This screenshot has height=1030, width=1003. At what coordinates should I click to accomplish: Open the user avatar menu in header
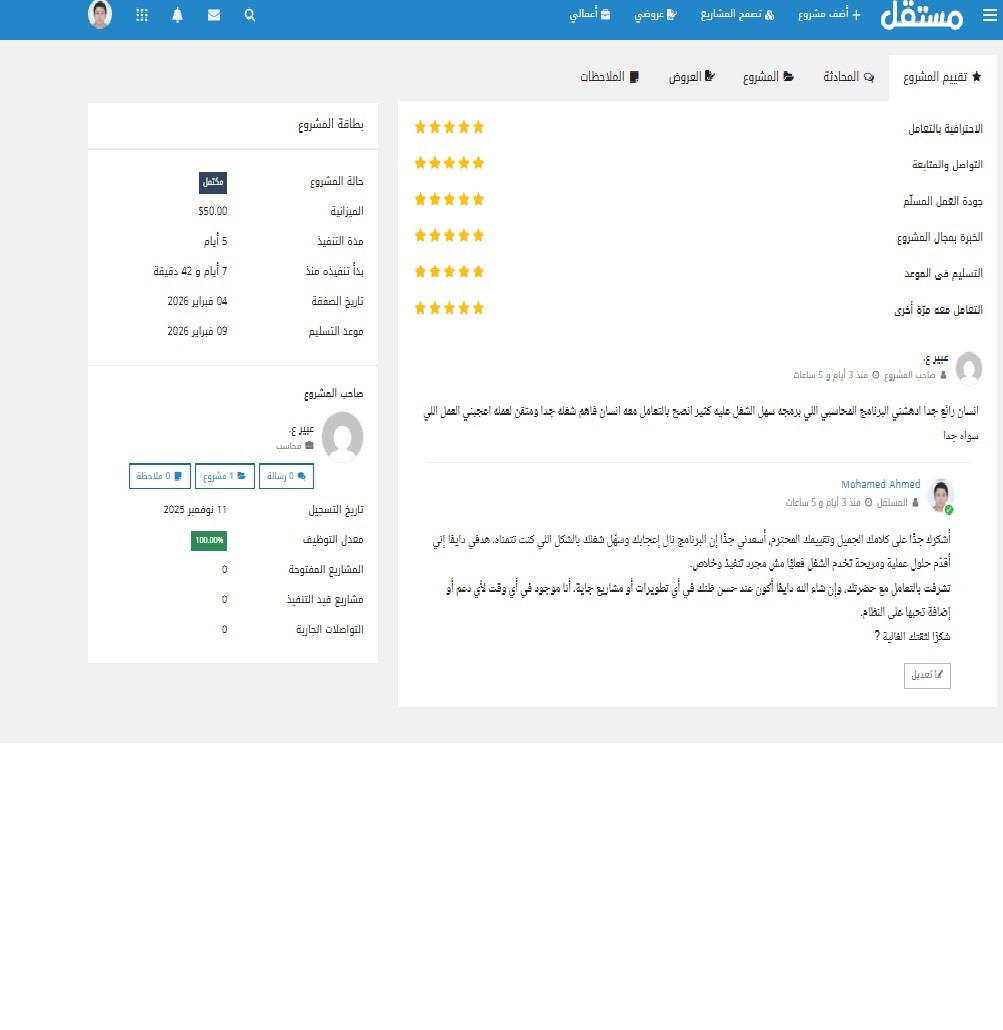(100, 14)
